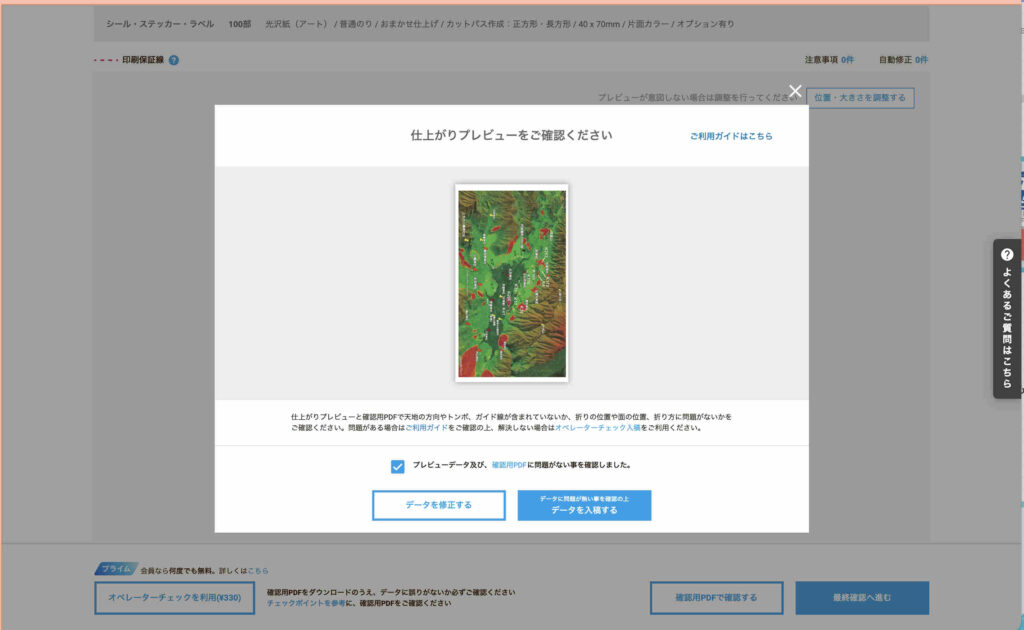Click the 印刷保証線 help question-mark icon
Viewport: 1024px width, 630px height.
point(174,60)
